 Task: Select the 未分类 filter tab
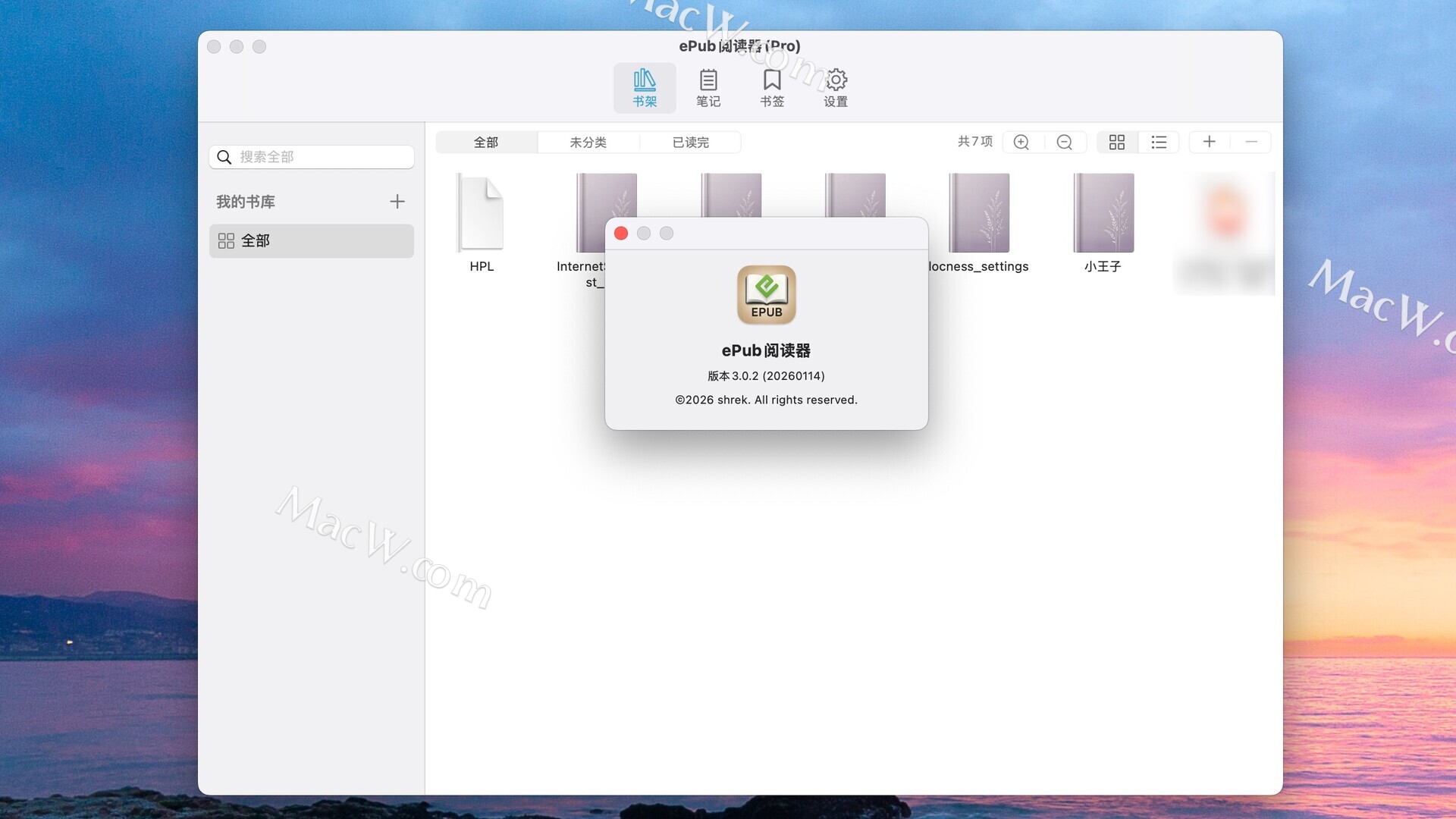[x=588, y=143]
